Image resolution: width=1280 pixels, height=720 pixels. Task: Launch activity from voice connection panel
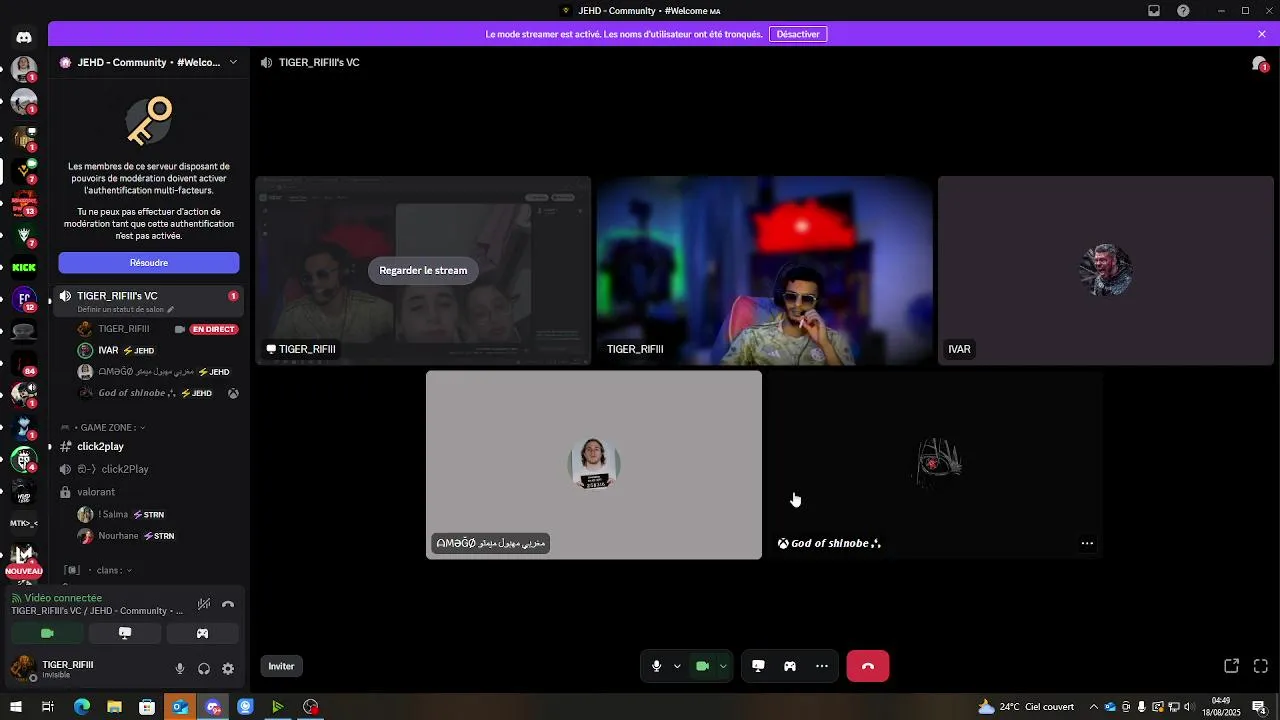click(x=202, y=633)
